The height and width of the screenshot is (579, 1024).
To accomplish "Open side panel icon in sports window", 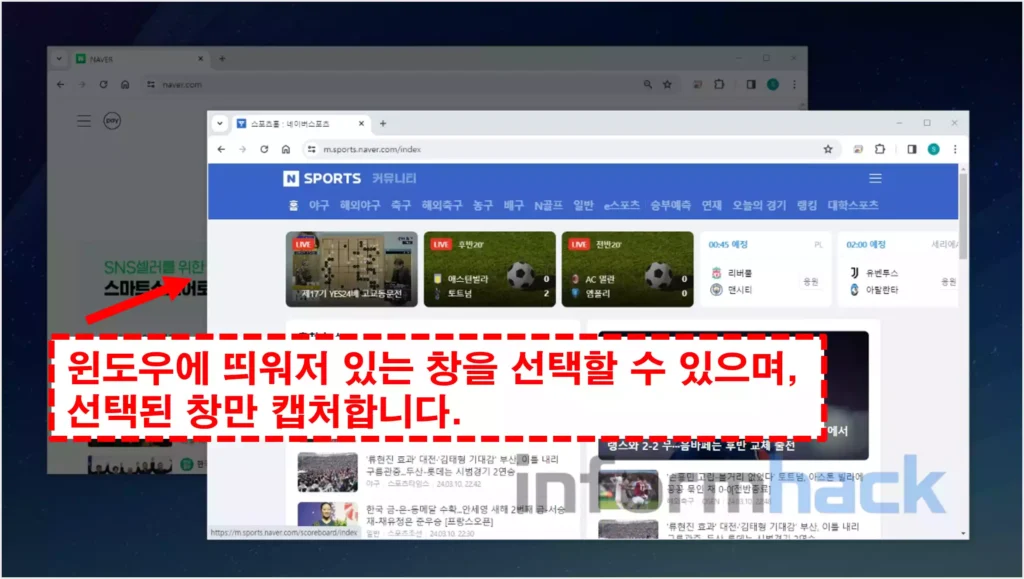I will click(912, 149).
